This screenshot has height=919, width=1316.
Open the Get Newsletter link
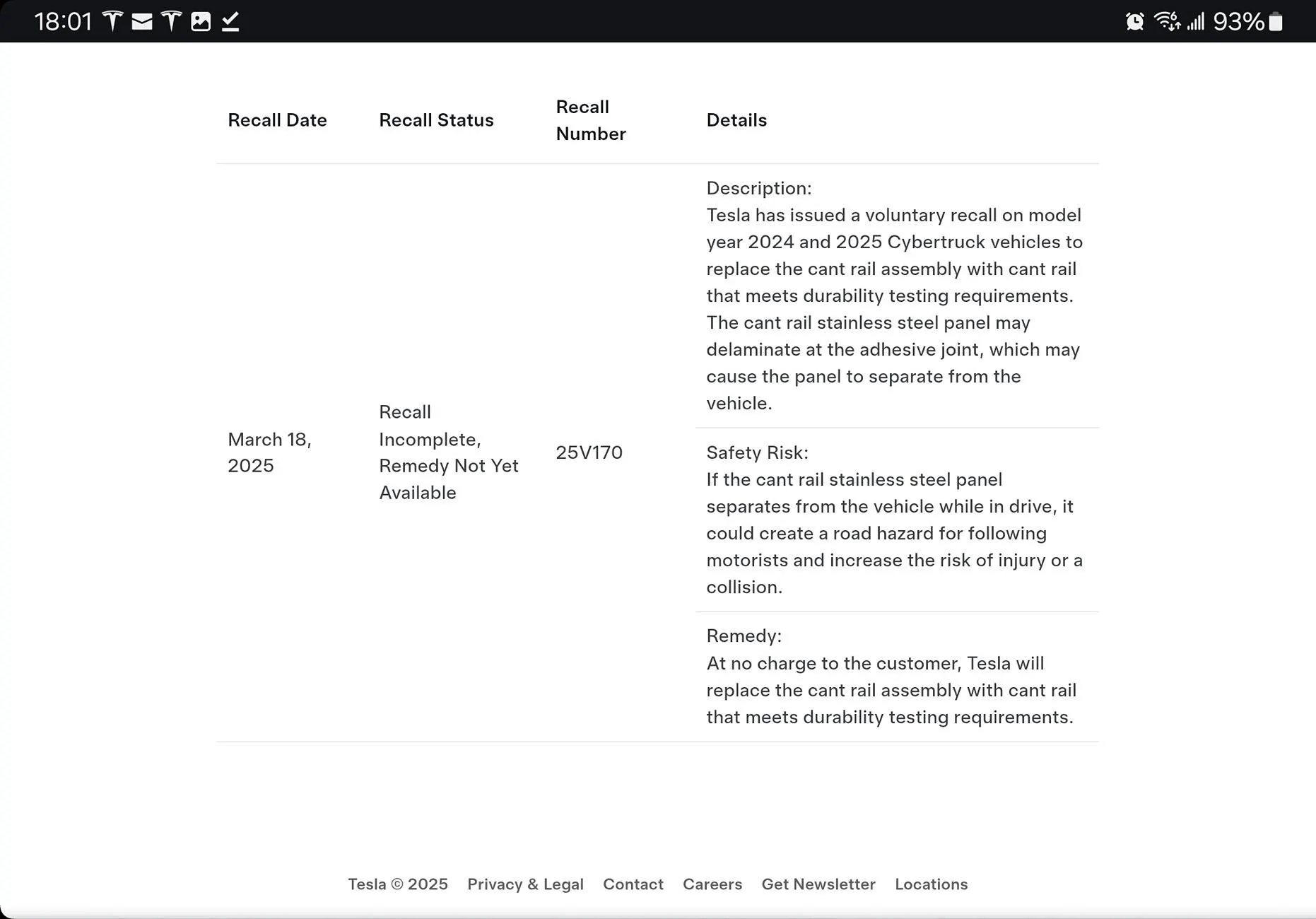pyautogui.click(x=818, y=884)
